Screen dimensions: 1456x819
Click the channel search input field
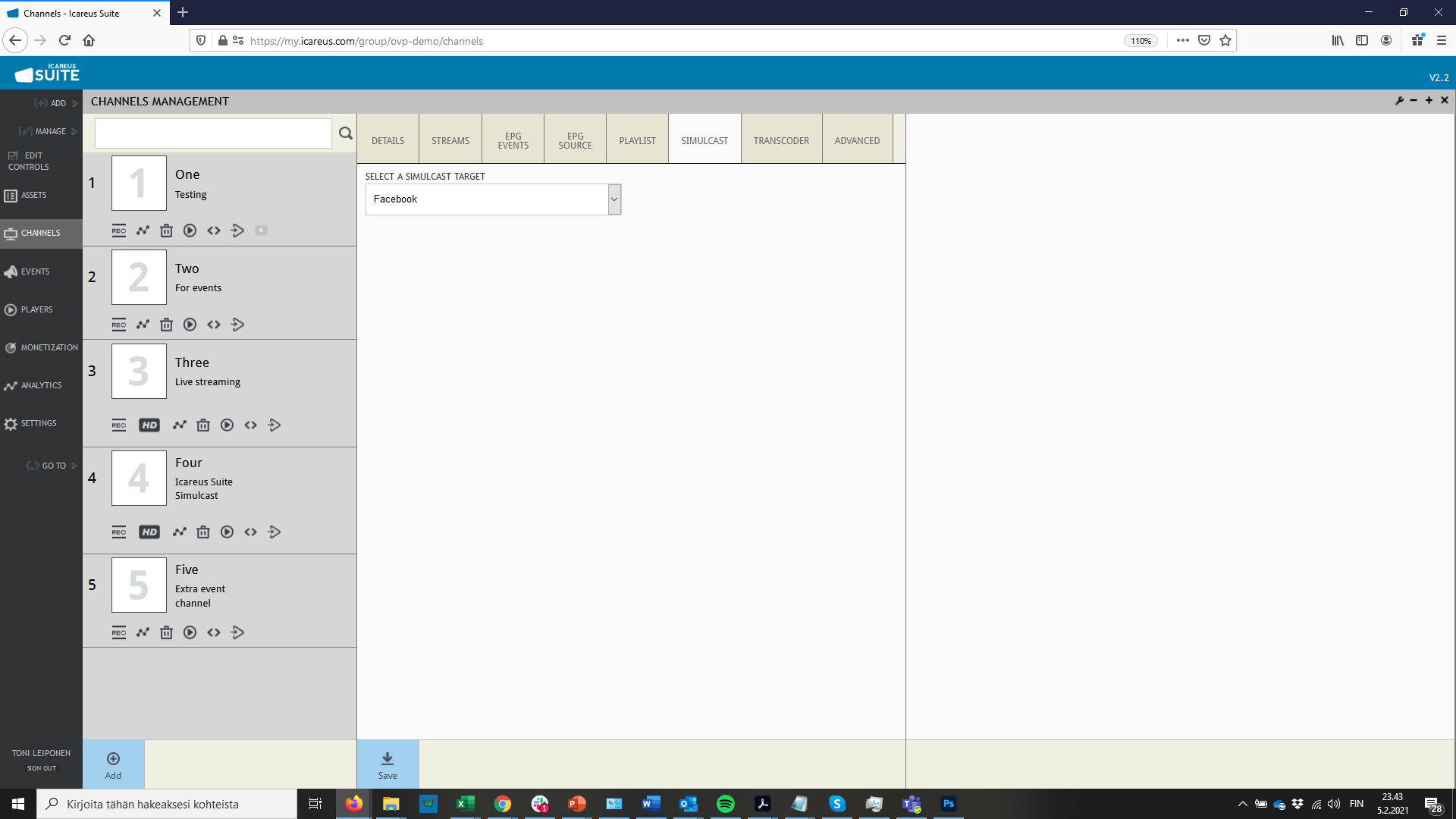[x=213, y=133]
